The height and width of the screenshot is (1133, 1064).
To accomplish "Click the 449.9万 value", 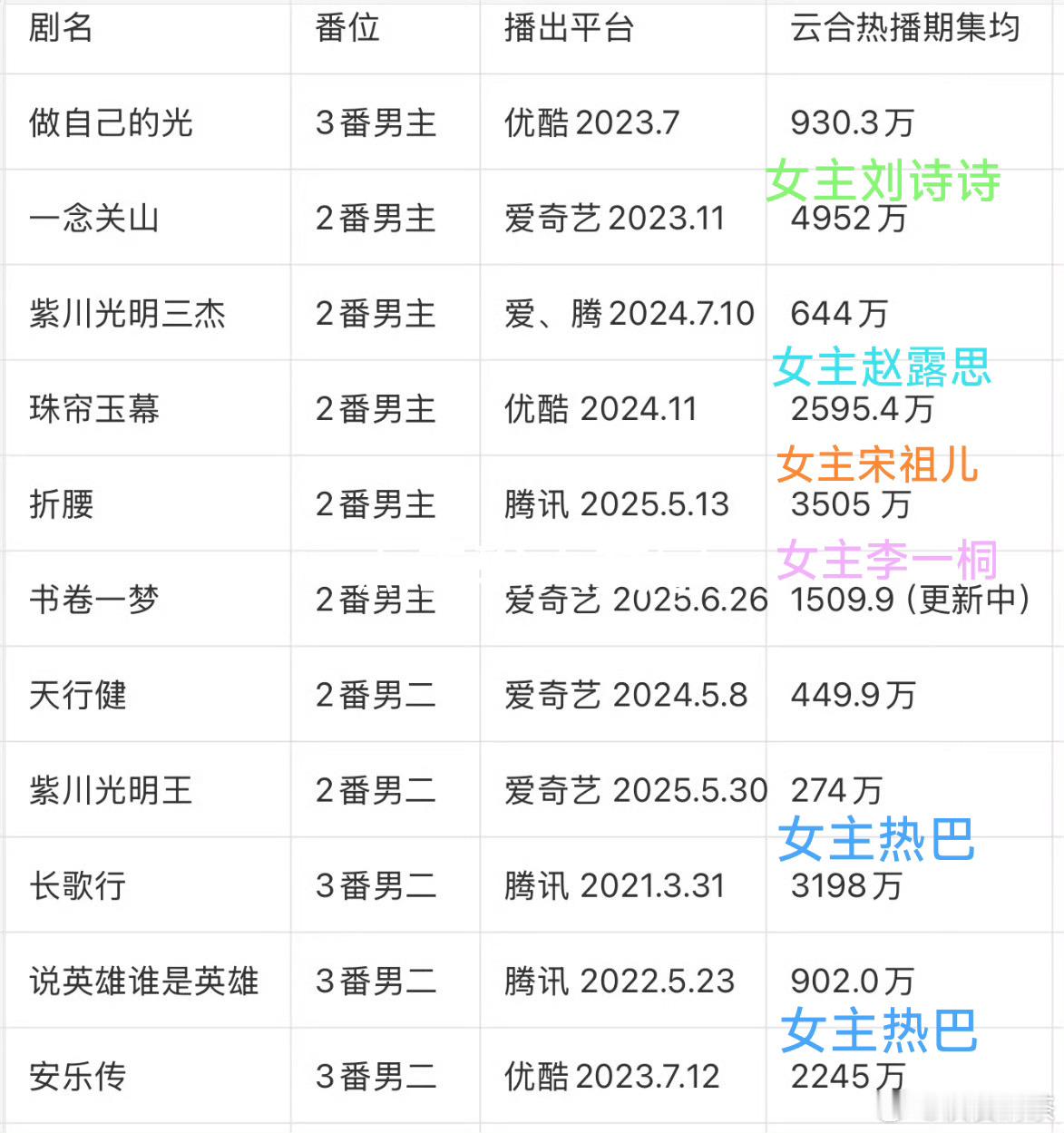I will [854, 696].
